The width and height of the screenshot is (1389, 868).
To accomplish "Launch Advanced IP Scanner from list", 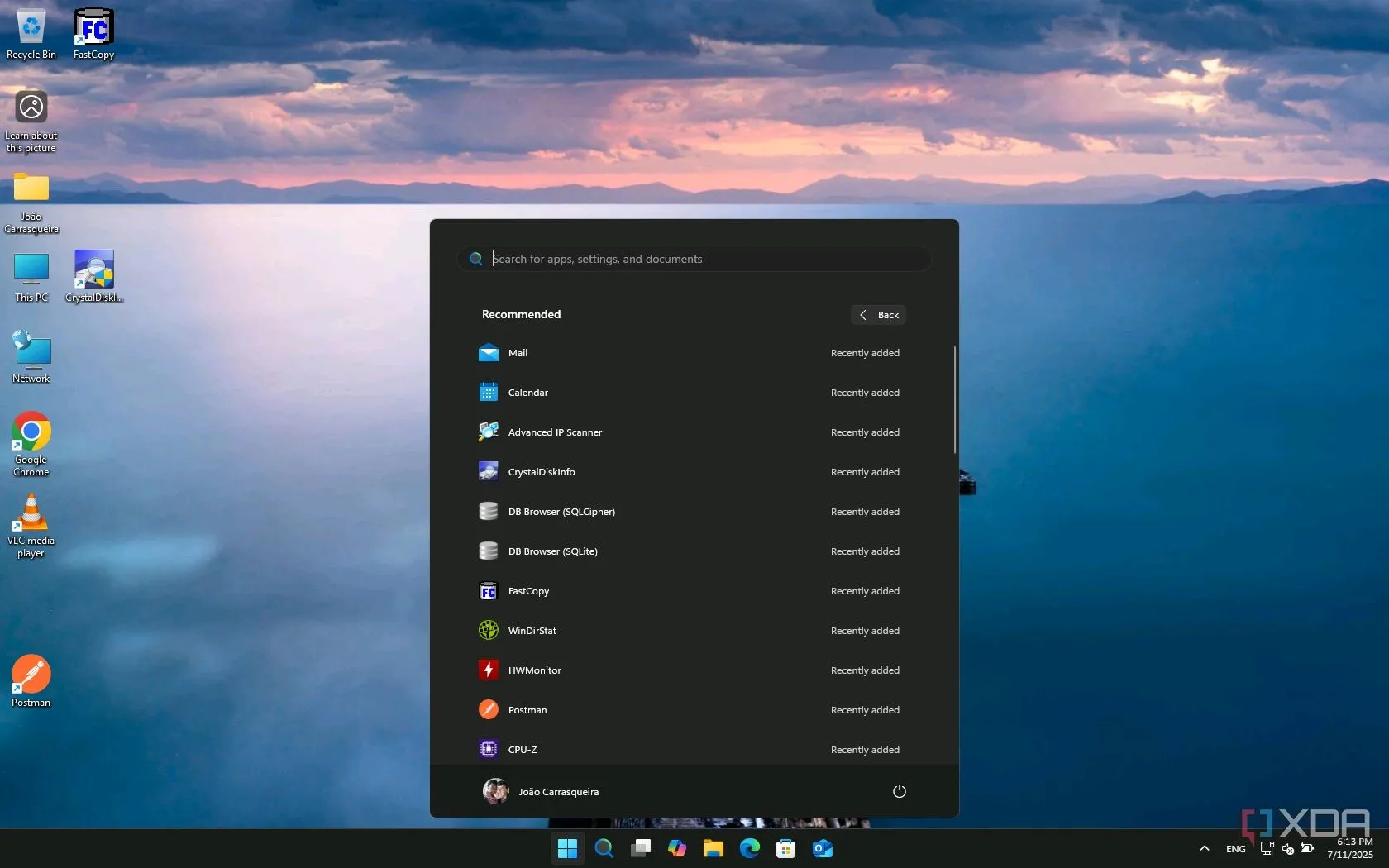I will (x=554, y=432).
